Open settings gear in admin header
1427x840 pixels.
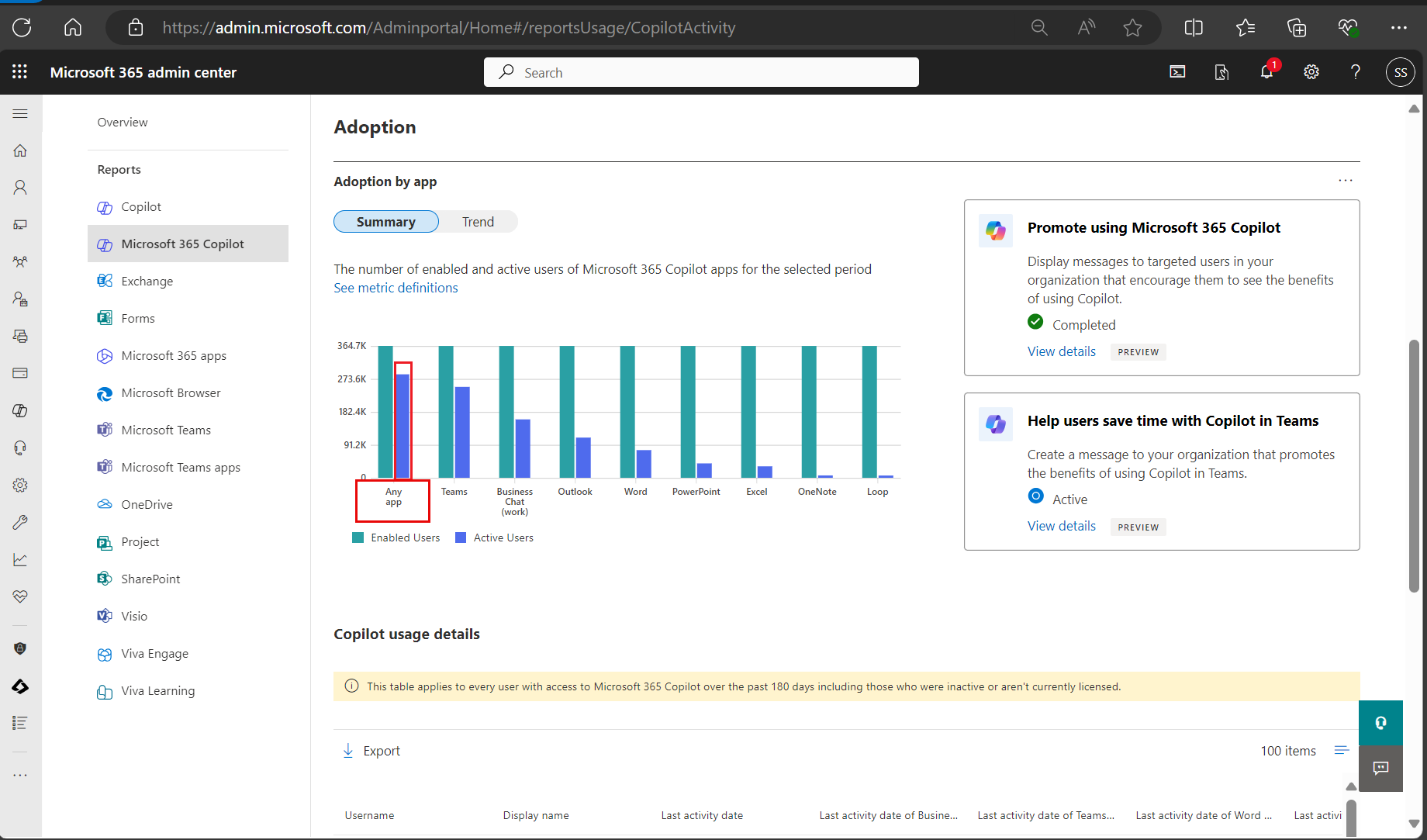(1311, 72)
